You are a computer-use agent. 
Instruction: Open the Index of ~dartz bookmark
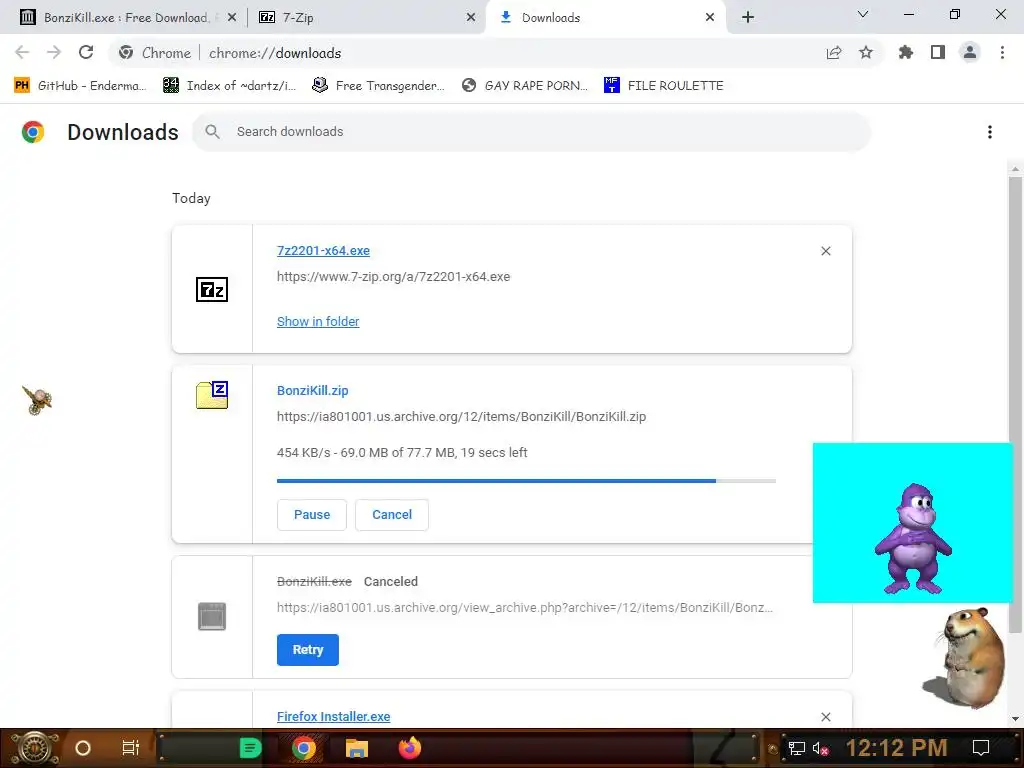click(x=229, y=86)
